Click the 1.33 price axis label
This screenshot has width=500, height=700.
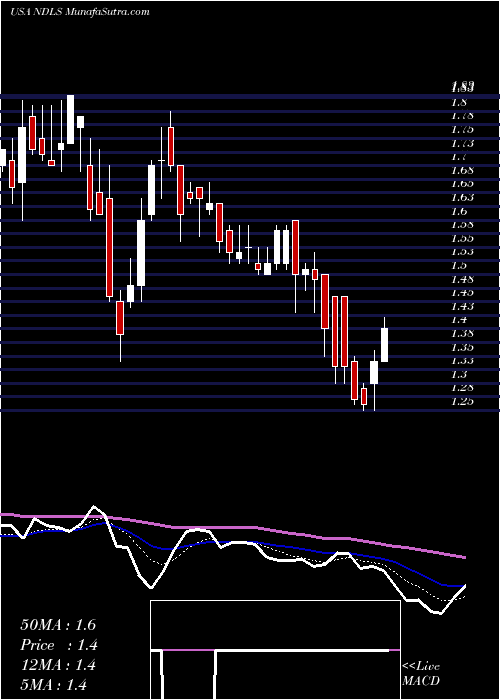[463, 361]
